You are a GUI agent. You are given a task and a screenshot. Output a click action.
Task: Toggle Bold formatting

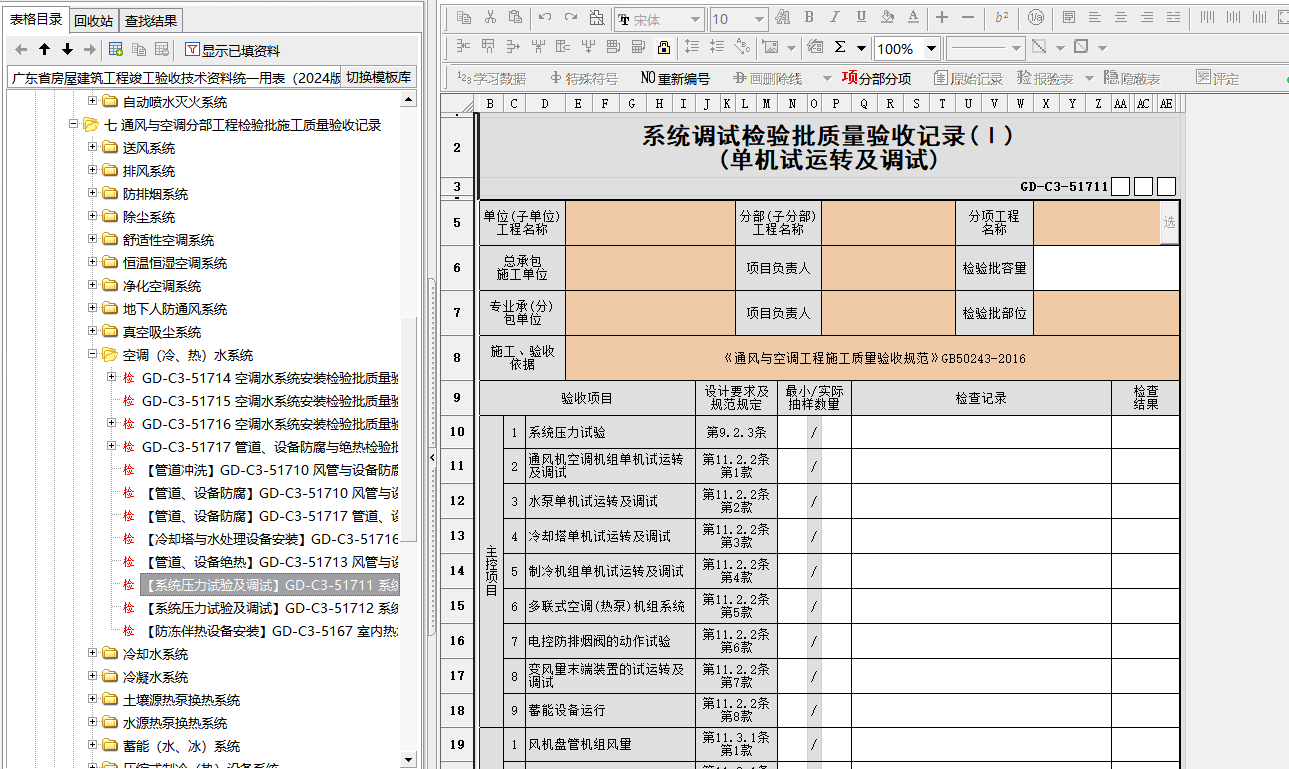pos(809,18)
